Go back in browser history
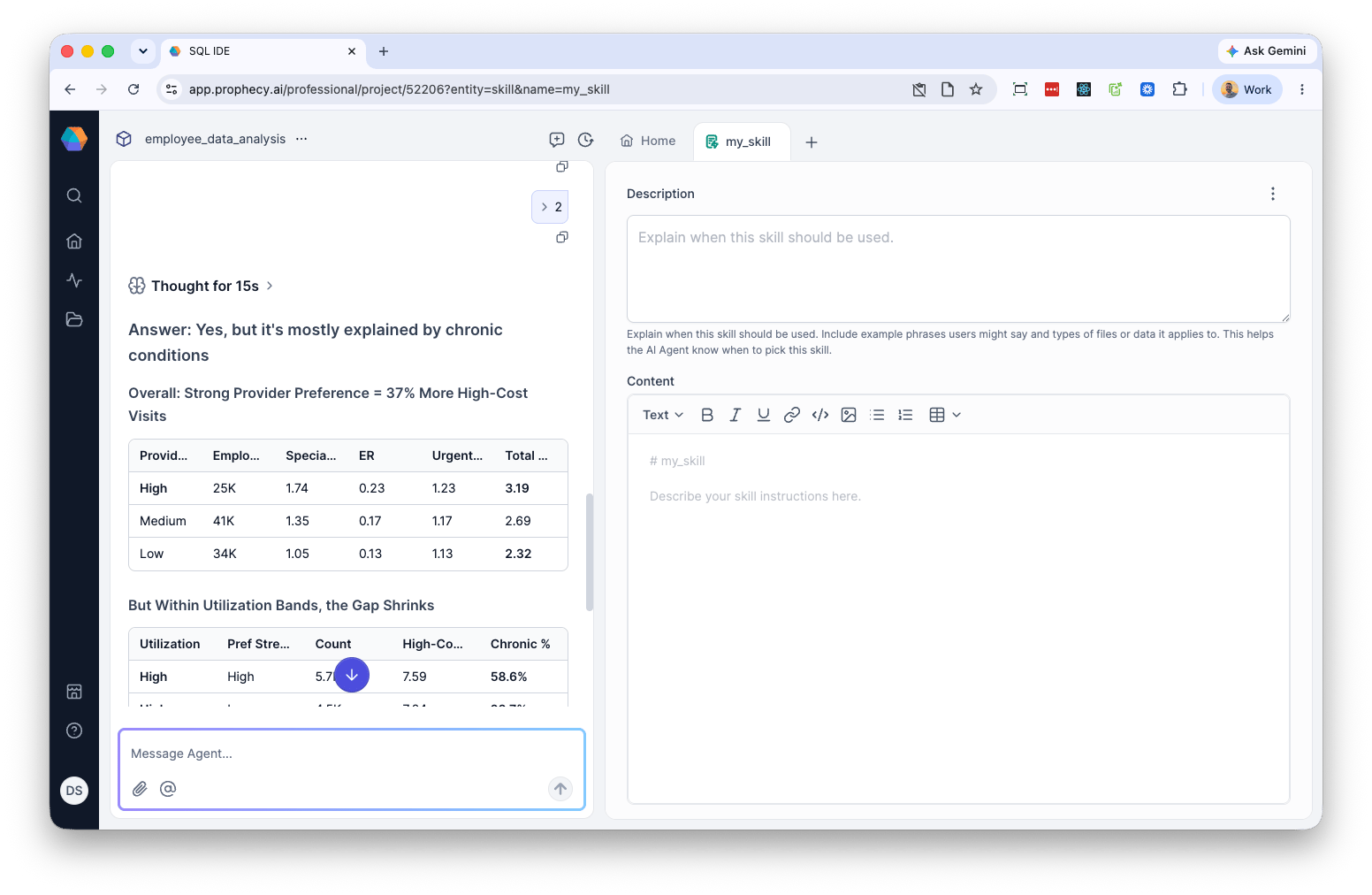Screen dimensions: 1372x895 (70, 89)
